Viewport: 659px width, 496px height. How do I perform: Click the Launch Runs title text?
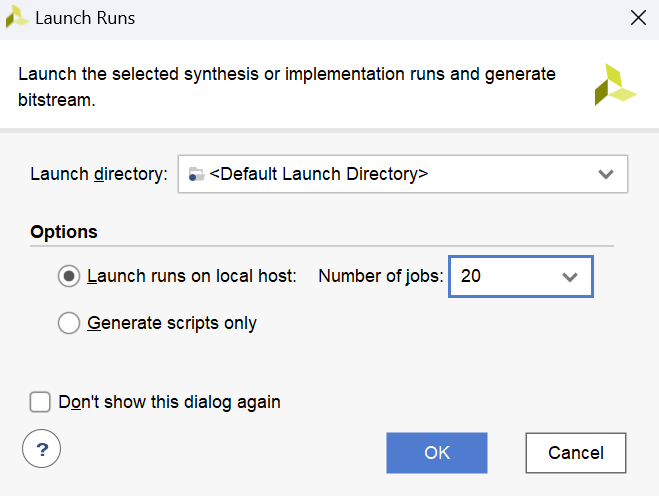85,18
